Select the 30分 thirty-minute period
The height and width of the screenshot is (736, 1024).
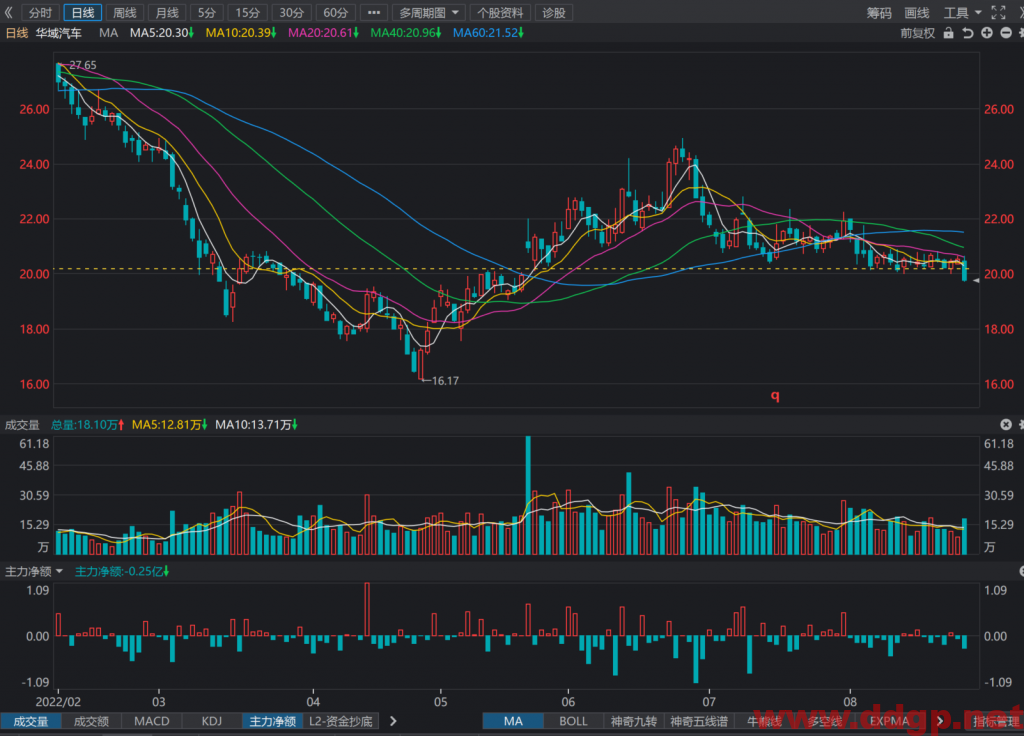pos(291,12)
